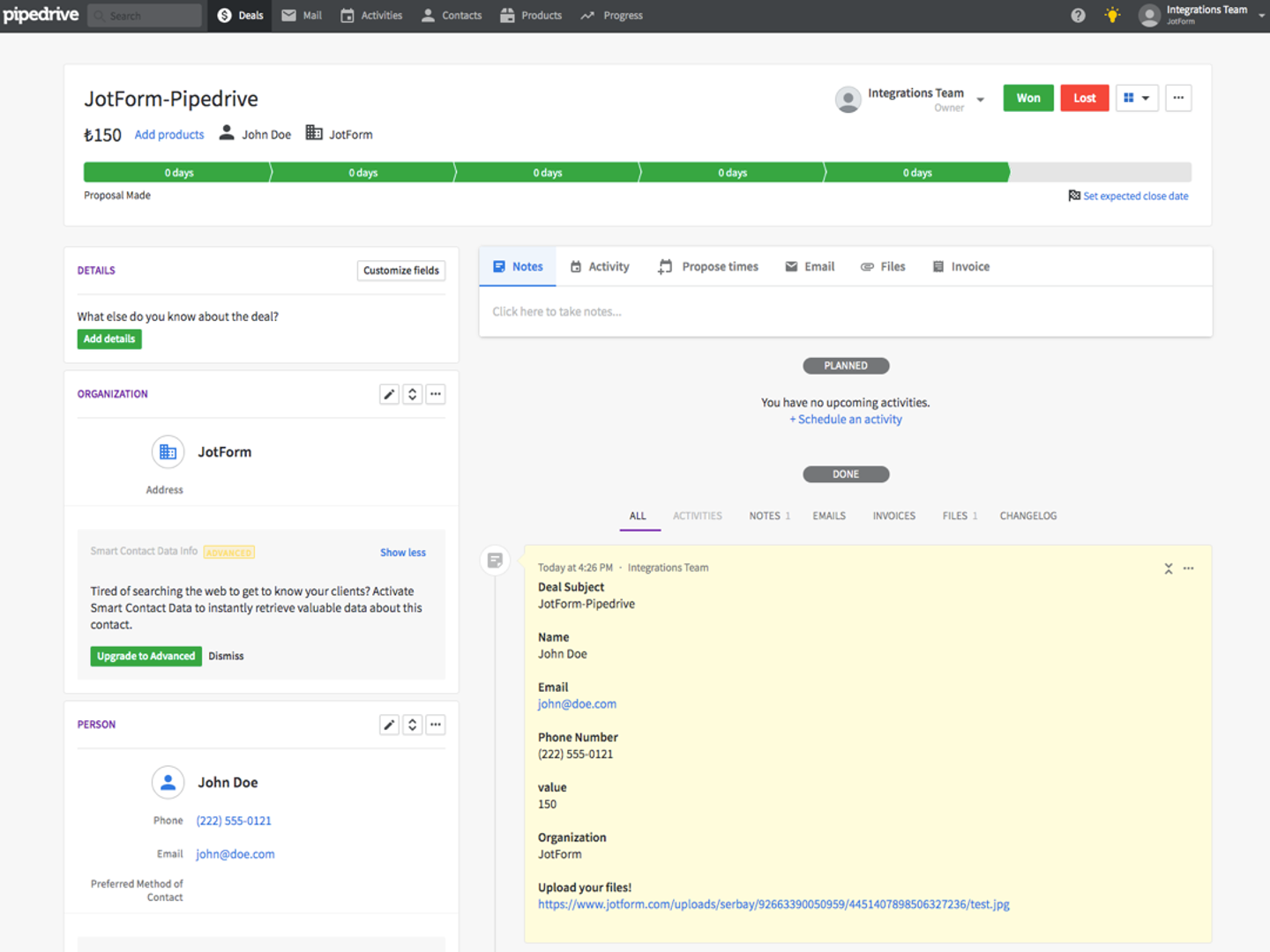Open Products in the top navigation
Image resolution: width=1270 pixels, height=952 pixels.
click(x=531, y=15)
